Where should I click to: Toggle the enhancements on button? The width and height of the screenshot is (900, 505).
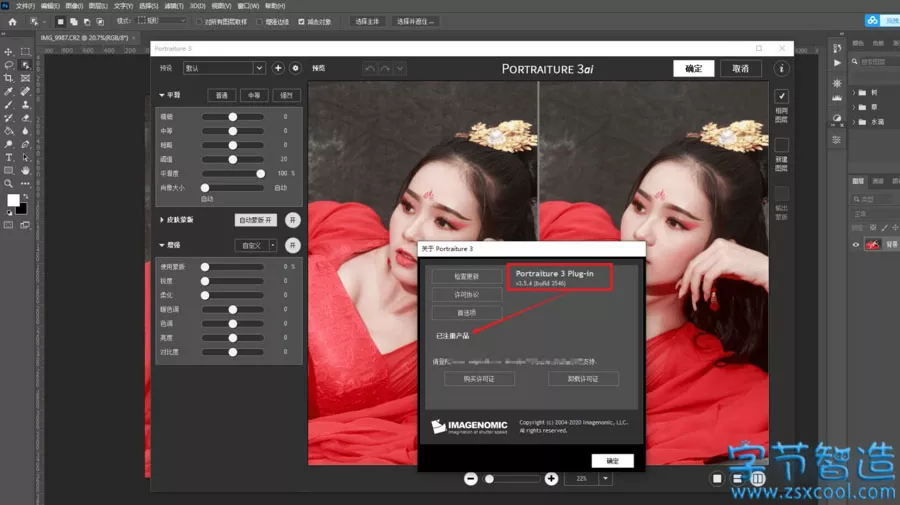coord(293,245)
